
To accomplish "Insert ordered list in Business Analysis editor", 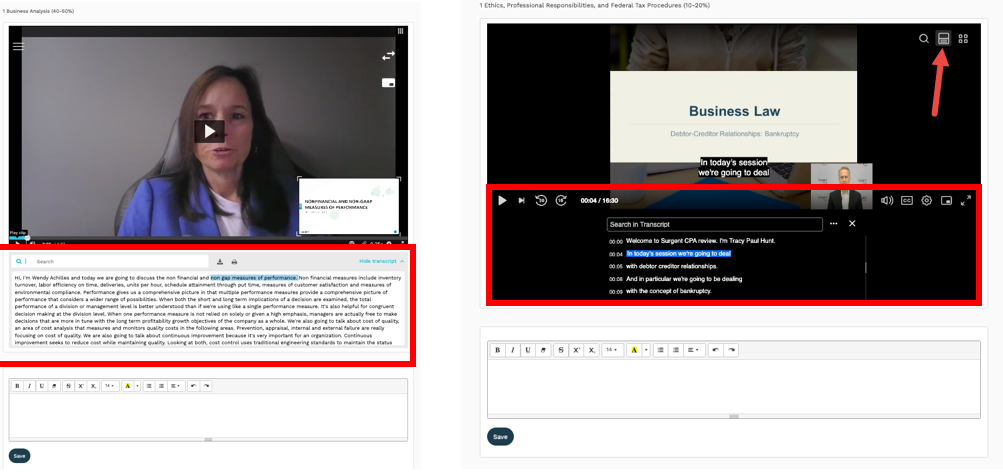I will pyautogui.click(x=161, y=386).
